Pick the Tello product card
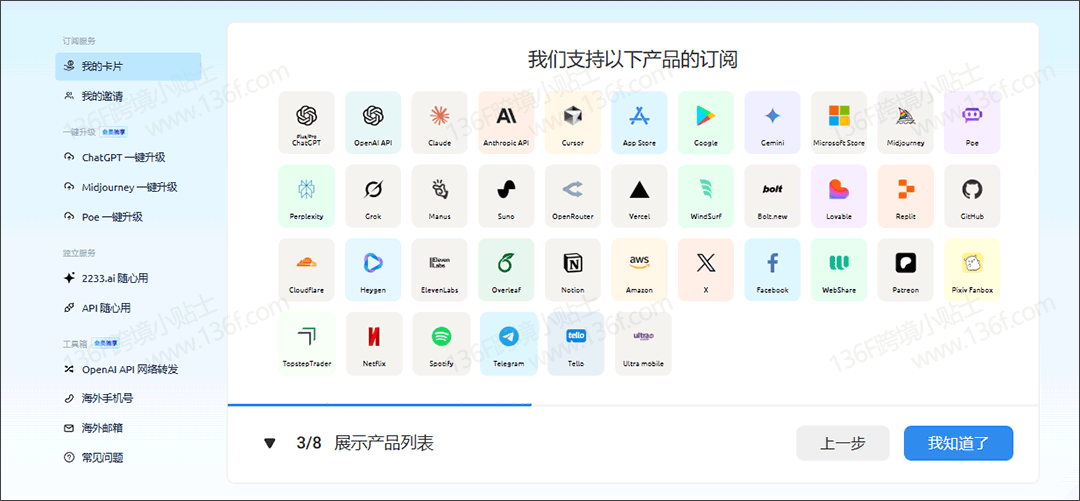 (x=576, y=344)
